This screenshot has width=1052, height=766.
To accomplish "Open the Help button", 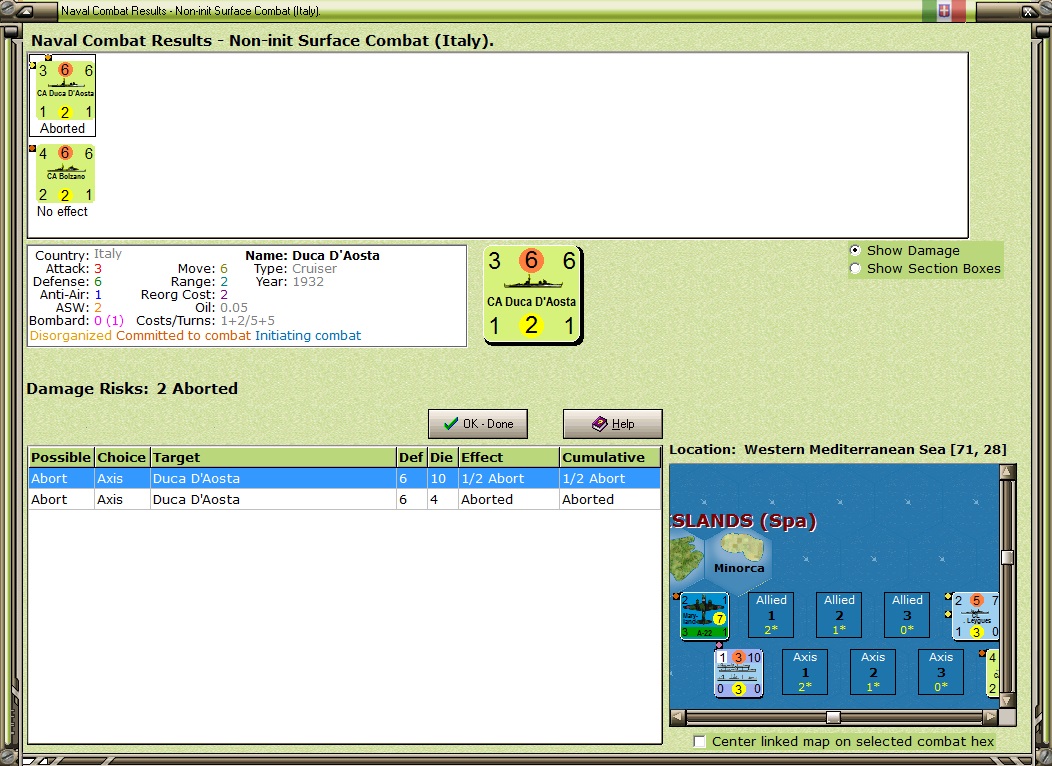I will click(x=613, y=424).
